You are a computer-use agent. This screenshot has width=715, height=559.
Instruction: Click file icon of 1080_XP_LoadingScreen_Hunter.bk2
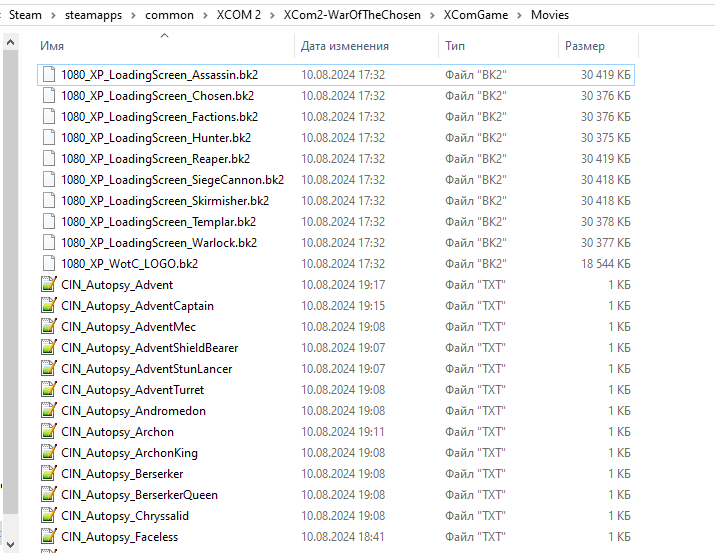click(49, 137)
